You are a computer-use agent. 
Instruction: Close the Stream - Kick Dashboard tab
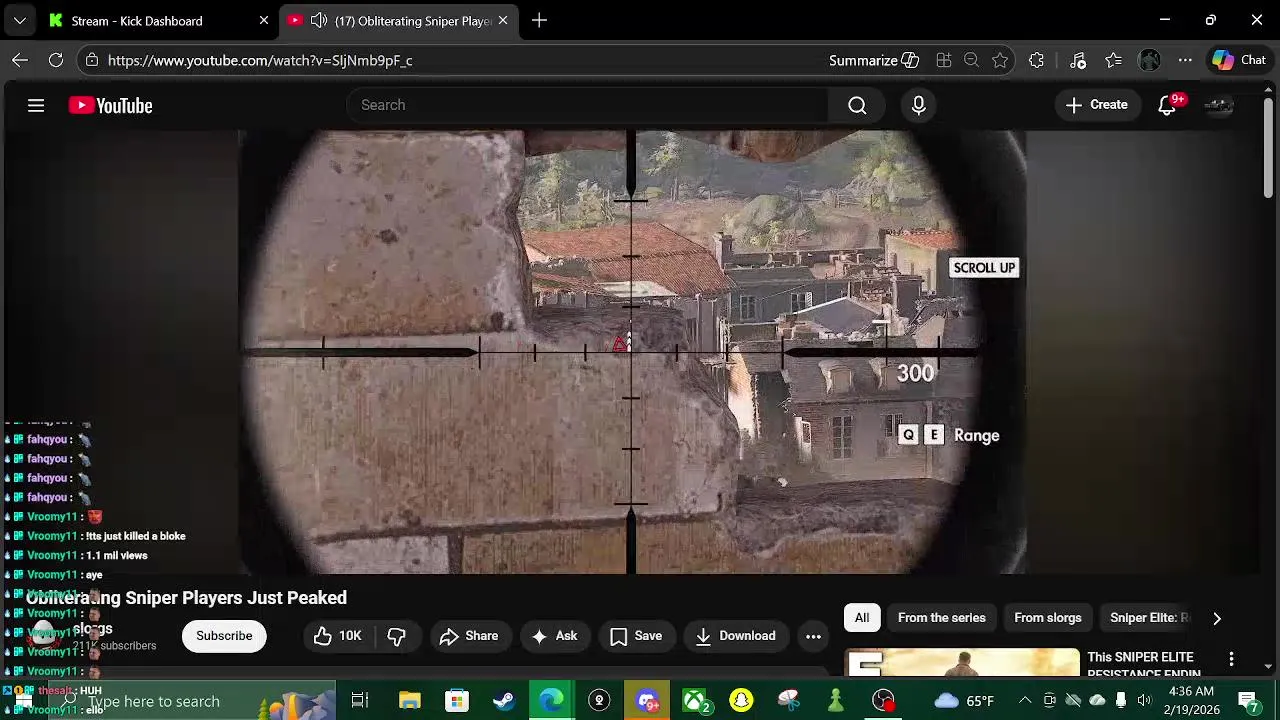tap(264, 20)
